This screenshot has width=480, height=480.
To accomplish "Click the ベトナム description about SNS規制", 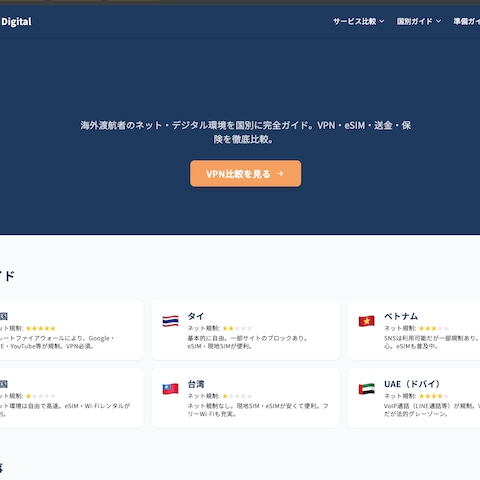I will point(432,342).
